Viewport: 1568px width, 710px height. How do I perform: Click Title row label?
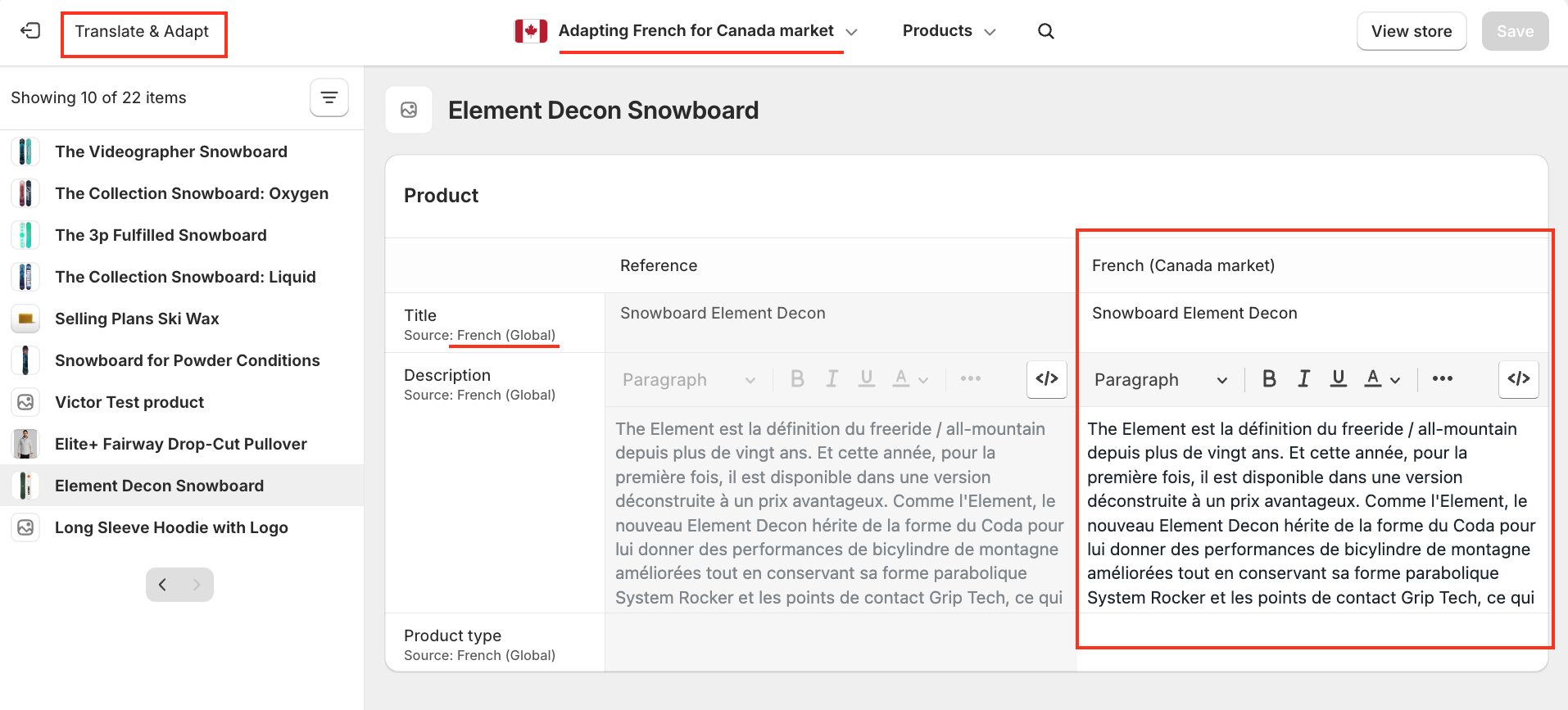click(420, 315)
